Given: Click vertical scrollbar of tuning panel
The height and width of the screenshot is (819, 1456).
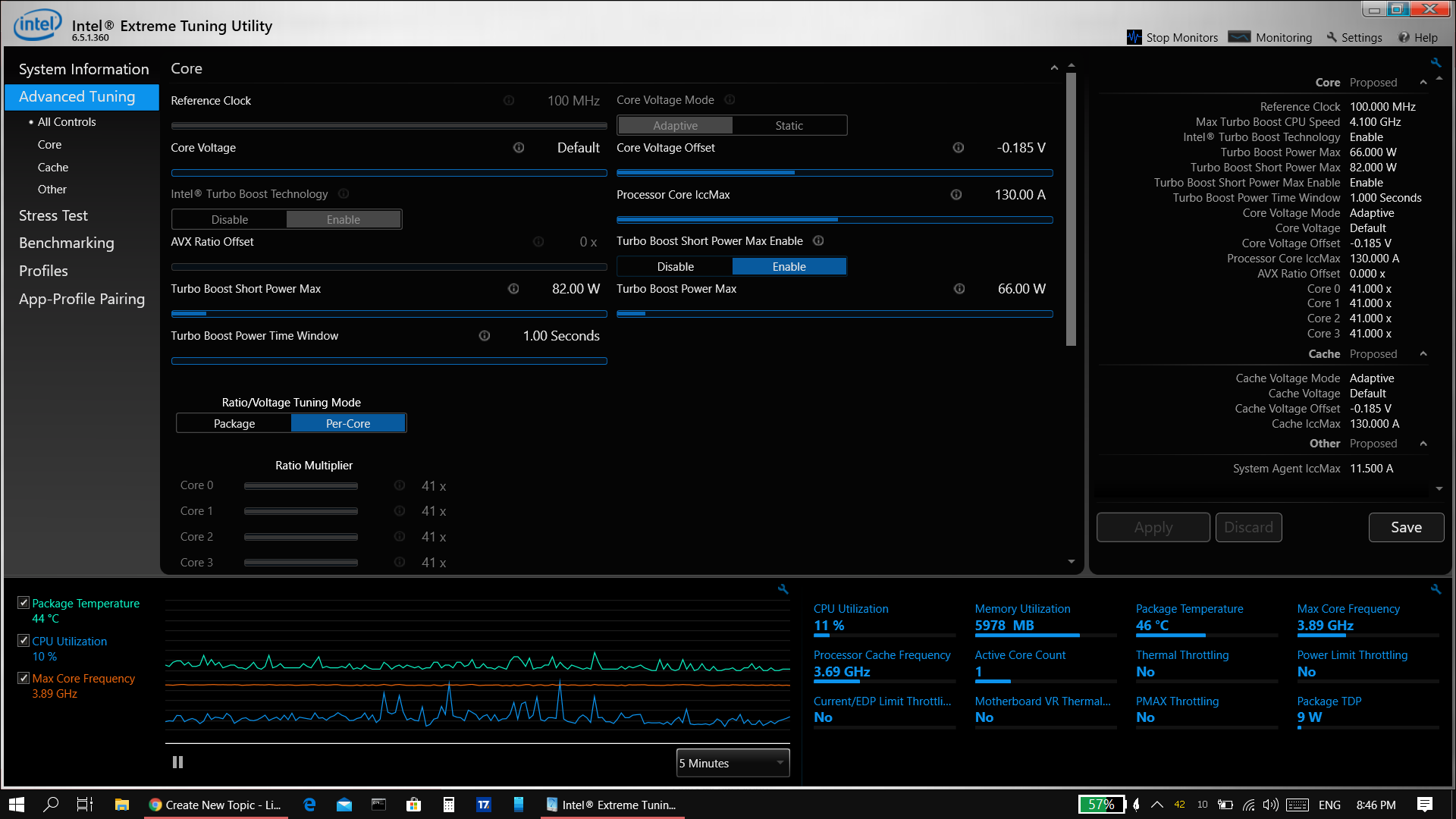Looking at the screenshot, I should click(x=1072, y=209).
